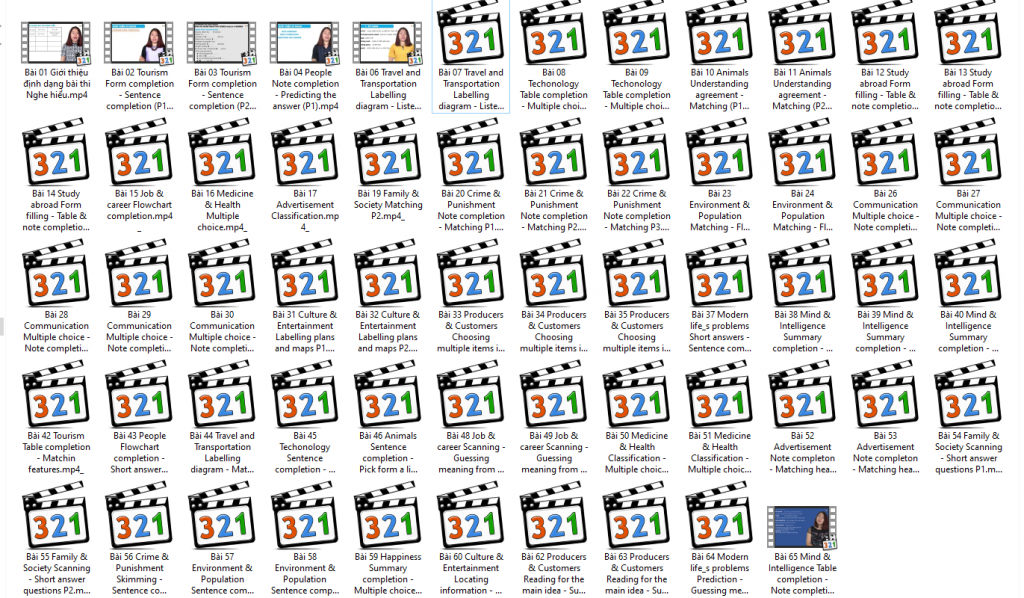
Task: Select Bài 65 Mind & Intelligence video thumbnail
Action: pos(803,526)
